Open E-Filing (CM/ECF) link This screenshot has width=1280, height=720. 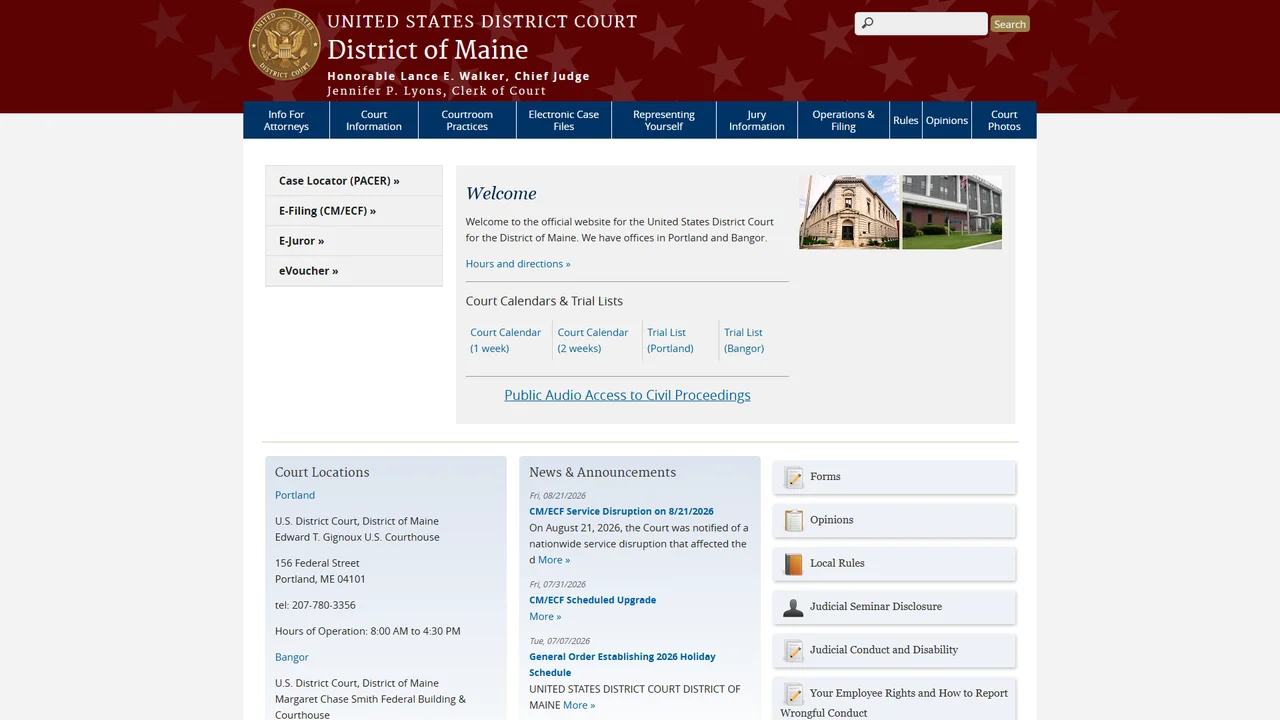tap(354, 211)
